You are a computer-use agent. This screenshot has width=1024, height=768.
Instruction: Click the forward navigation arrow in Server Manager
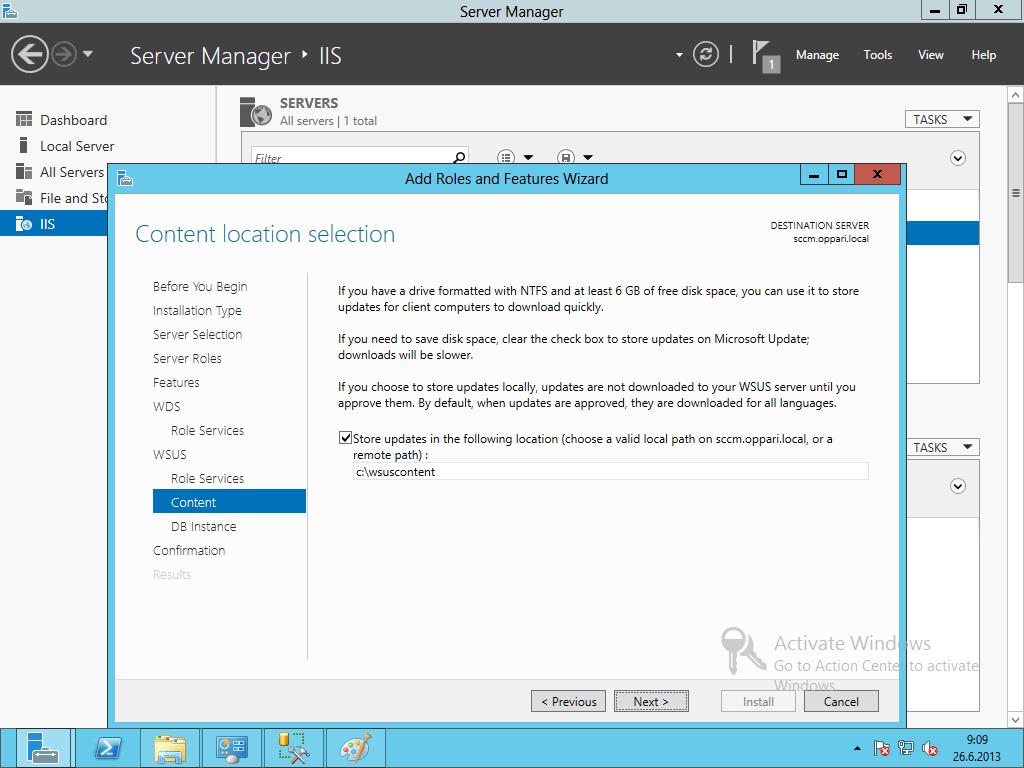pos(64,54)
